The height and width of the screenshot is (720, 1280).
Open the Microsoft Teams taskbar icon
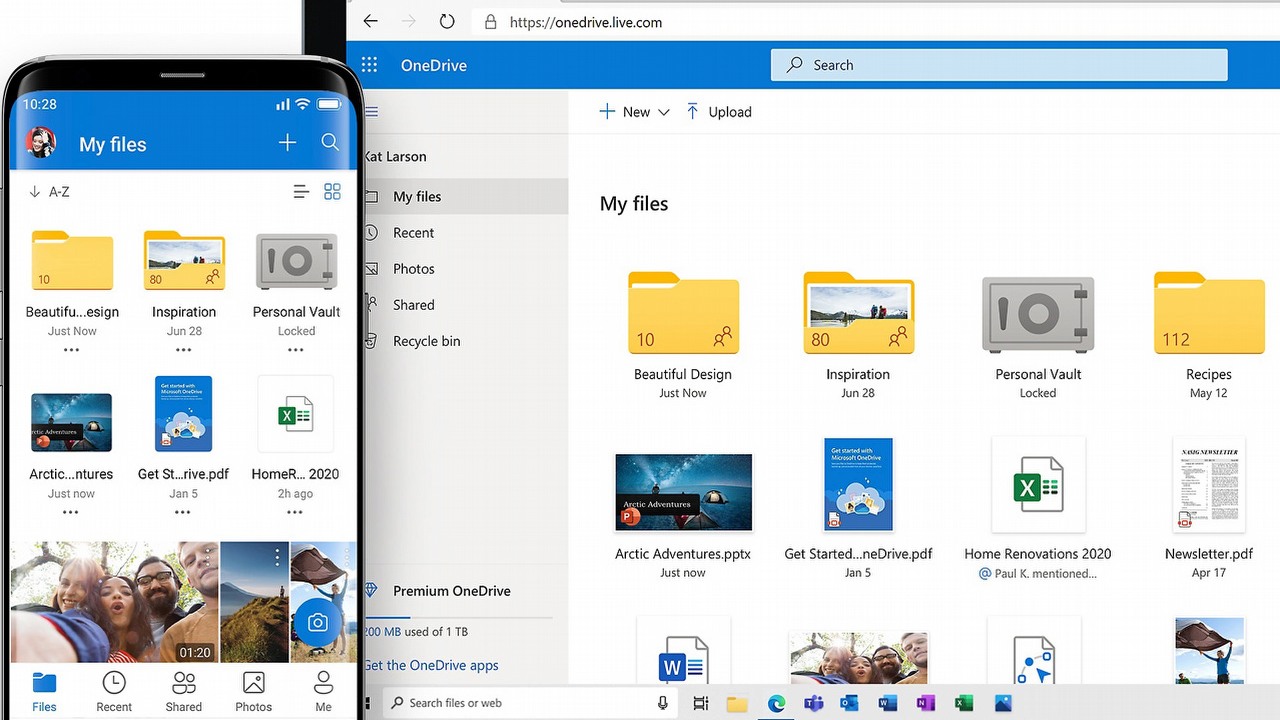(x=814, y=703)
